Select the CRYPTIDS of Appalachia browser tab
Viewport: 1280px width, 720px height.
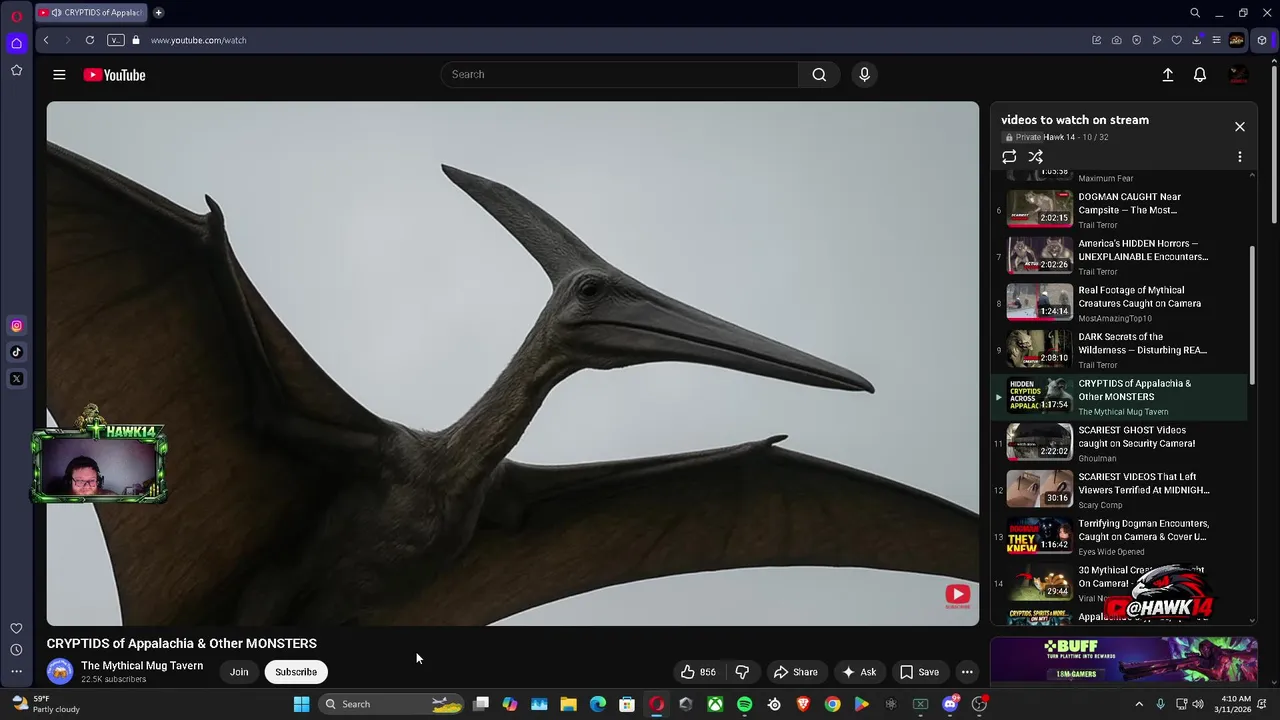(x=90, y=13)
